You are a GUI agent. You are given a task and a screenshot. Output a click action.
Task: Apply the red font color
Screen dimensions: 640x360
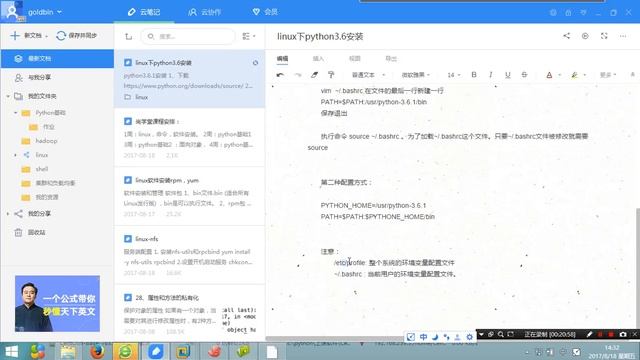(549, 75)
